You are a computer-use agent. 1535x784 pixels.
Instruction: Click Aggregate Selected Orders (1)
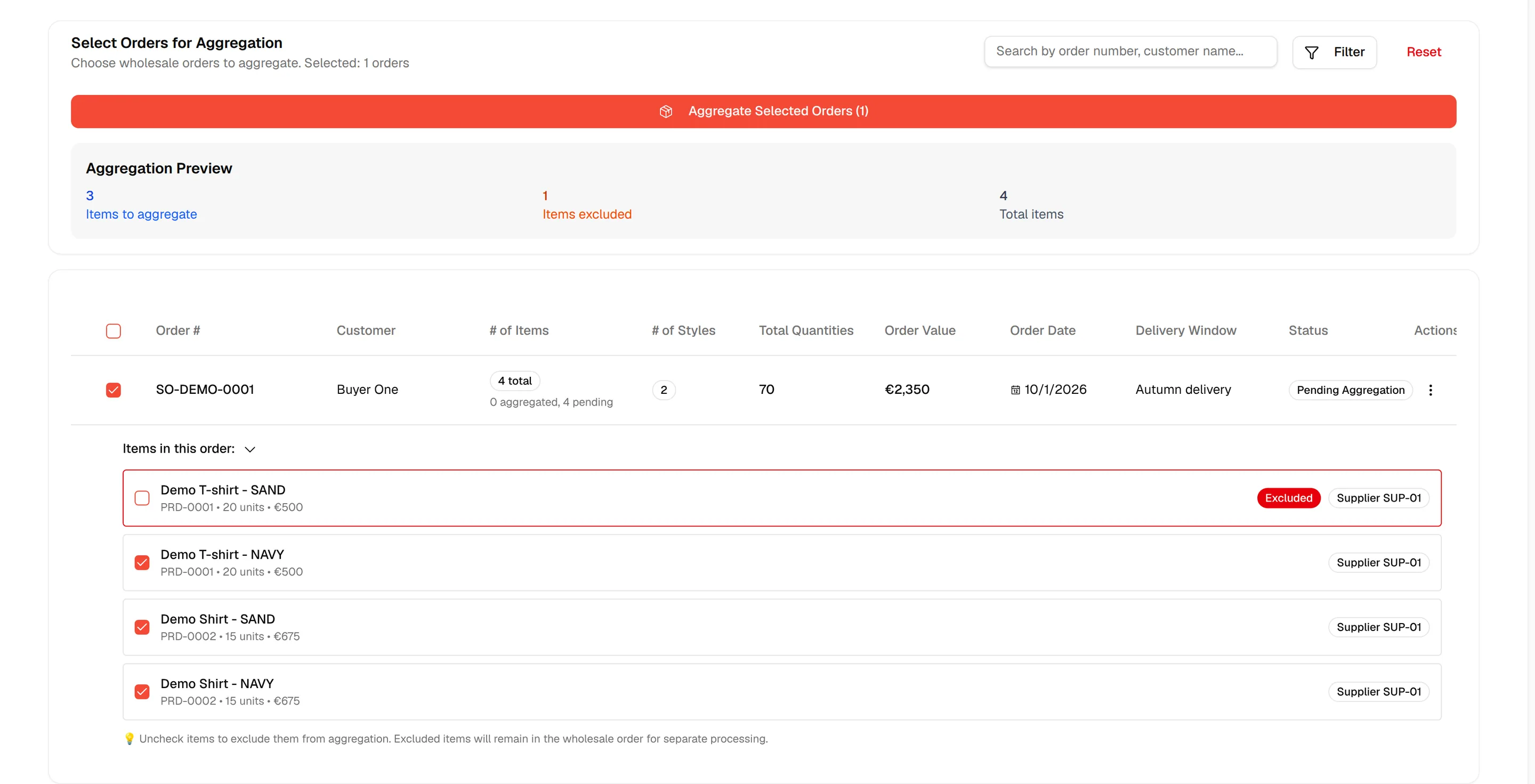763,111
